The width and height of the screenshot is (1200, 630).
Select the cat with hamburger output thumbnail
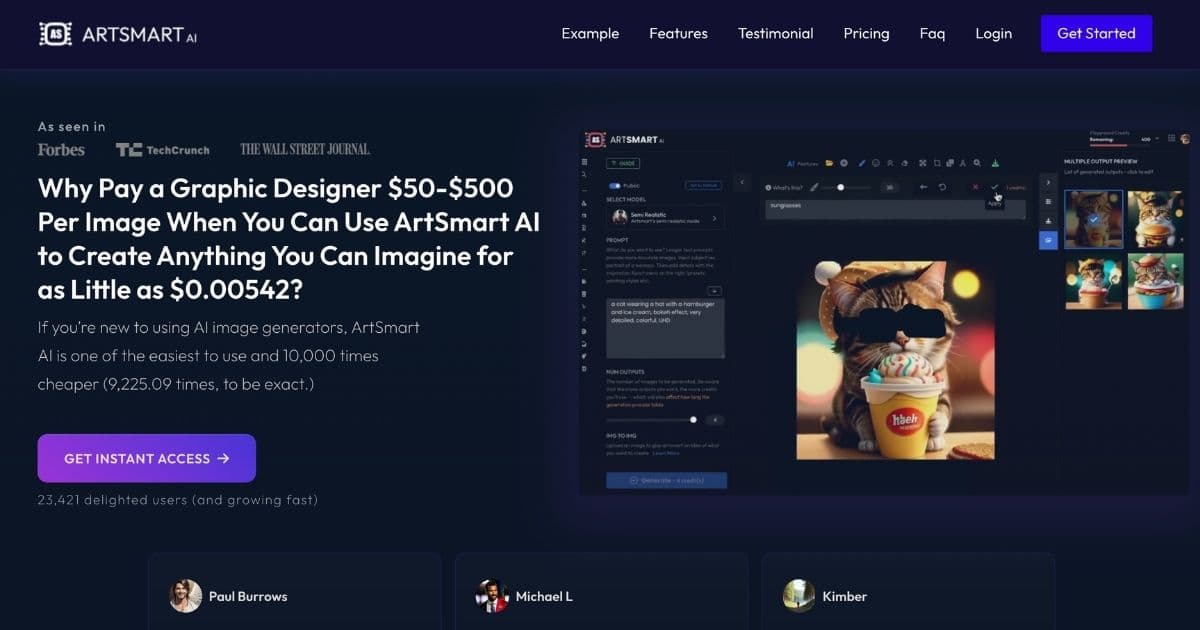(1156, 218)
